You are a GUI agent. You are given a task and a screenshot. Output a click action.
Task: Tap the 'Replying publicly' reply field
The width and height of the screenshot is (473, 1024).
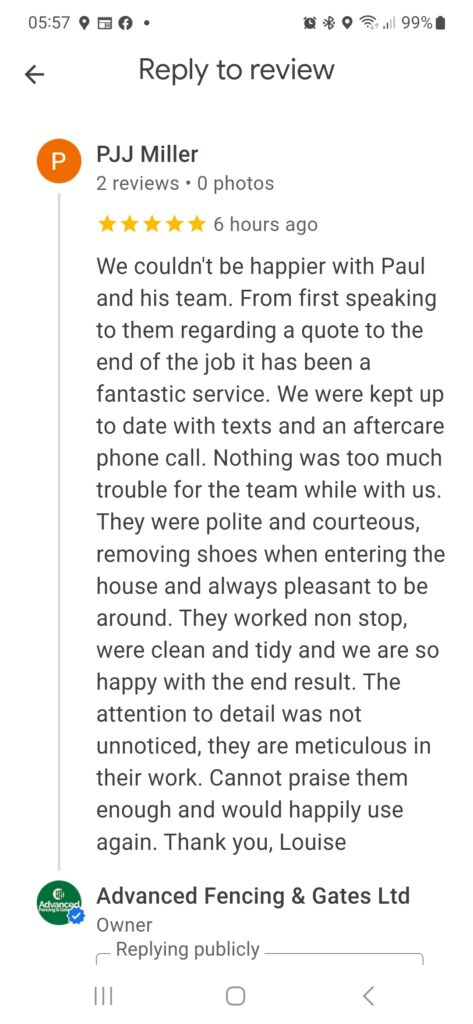pyautogui.click(x=260, y=952)
